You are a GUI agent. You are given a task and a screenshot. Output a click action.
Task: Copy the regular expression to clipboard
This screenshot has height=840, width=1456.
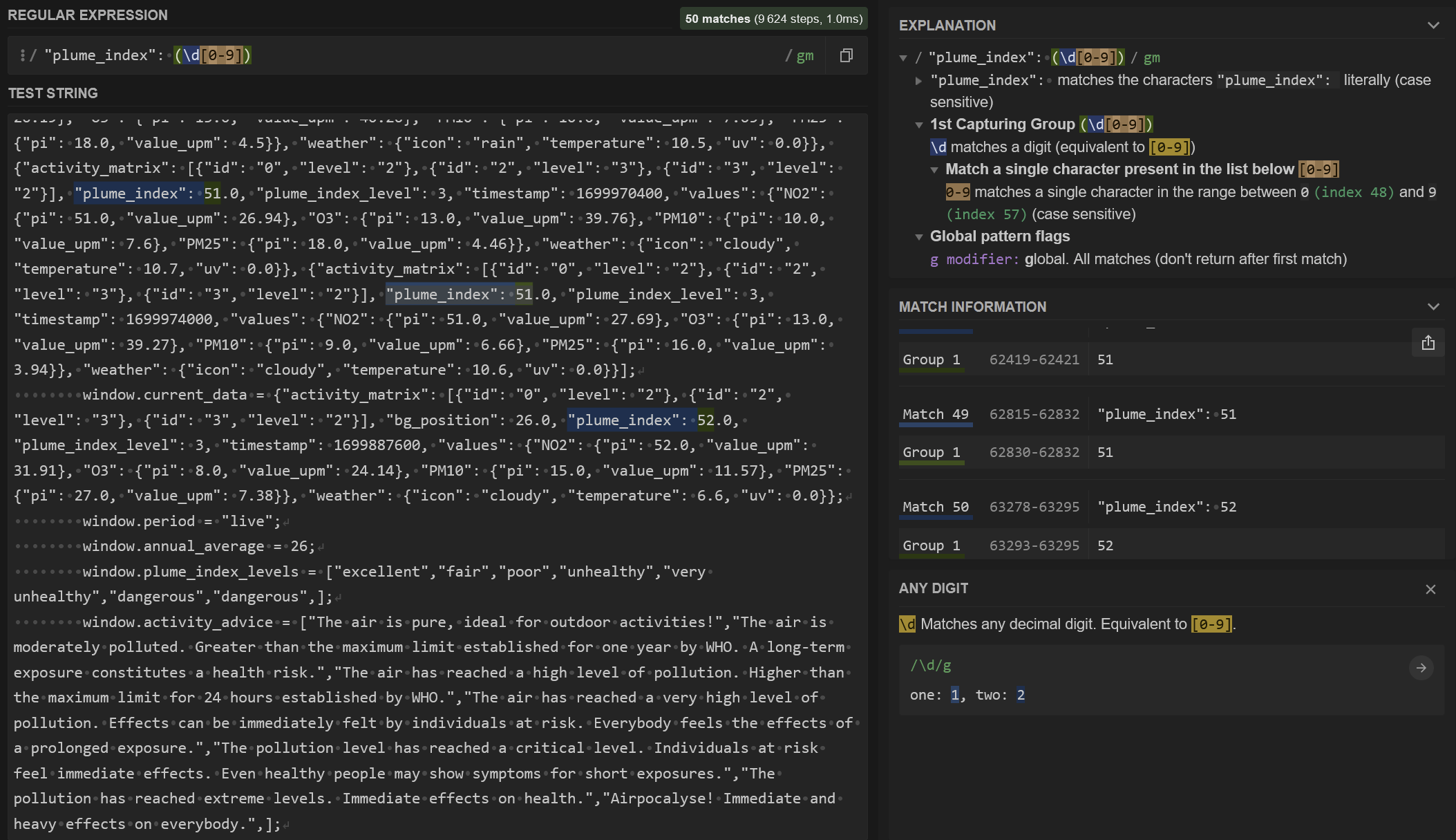coord(846,55)
